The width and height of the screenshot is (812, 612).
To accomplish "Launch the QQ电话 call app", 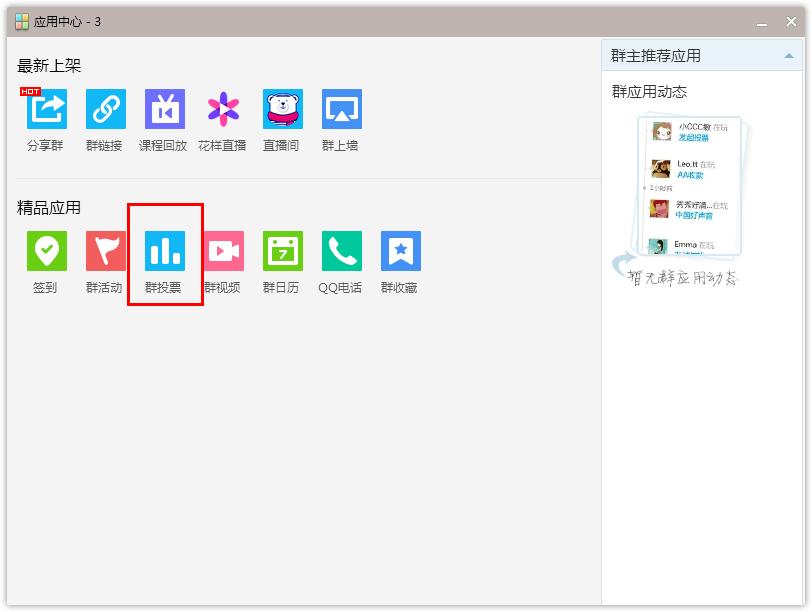I will (340, 253).
